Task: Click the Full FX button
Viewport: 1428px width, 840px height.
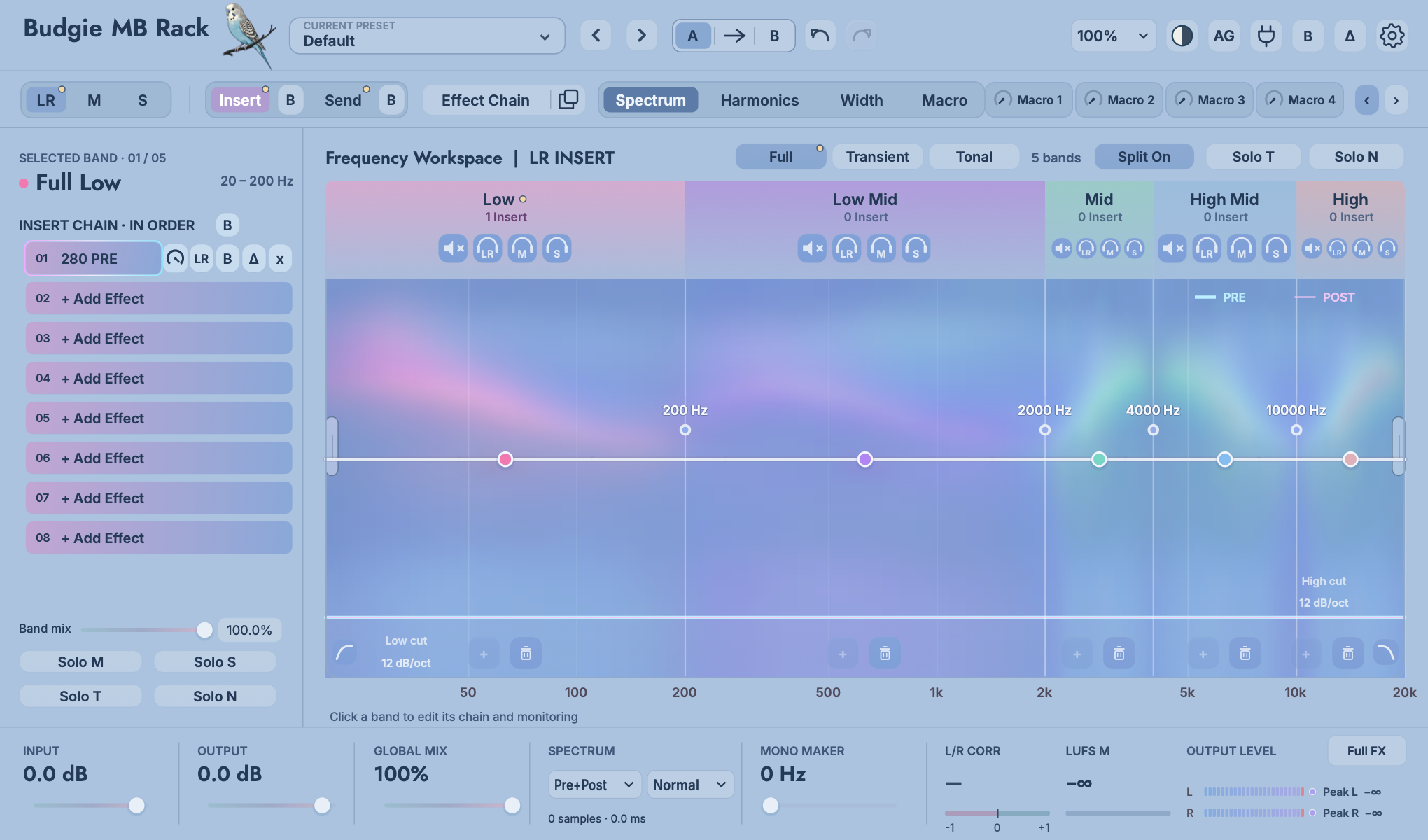Action: click(x=1366, y=750)
